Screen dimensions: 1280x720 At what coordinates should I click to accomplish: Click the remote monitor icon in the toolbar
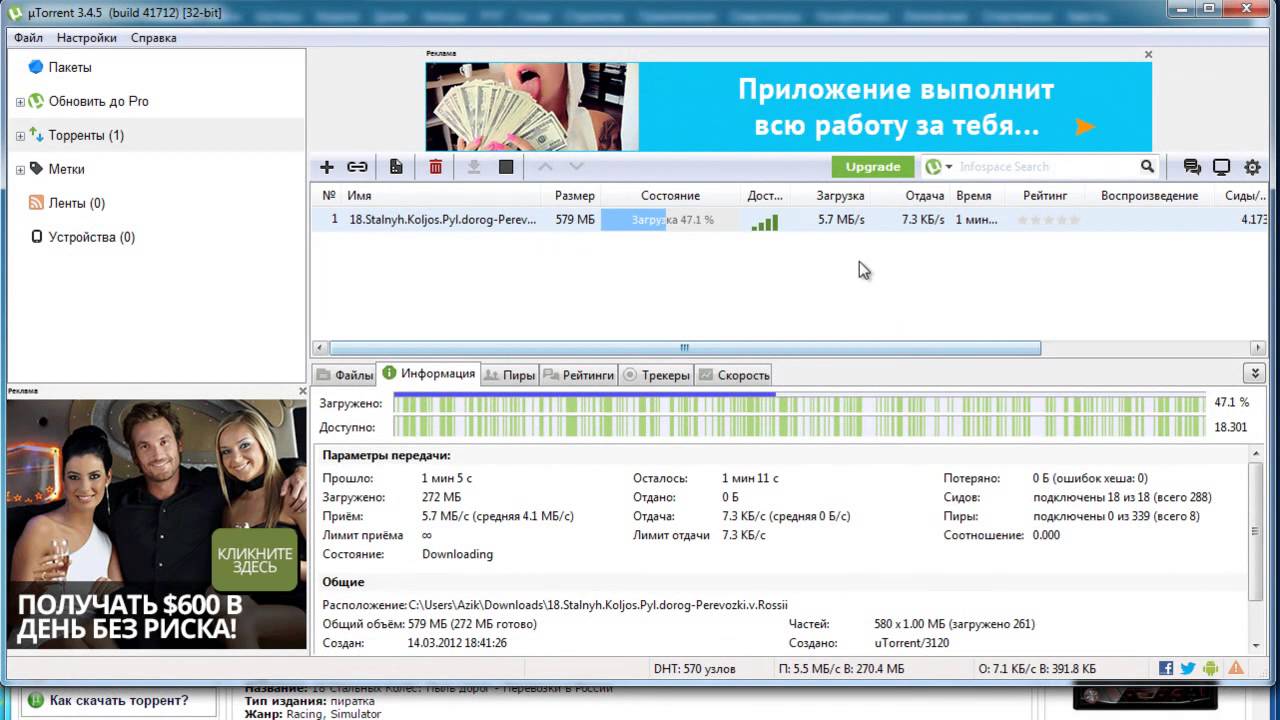(1221, 167)
